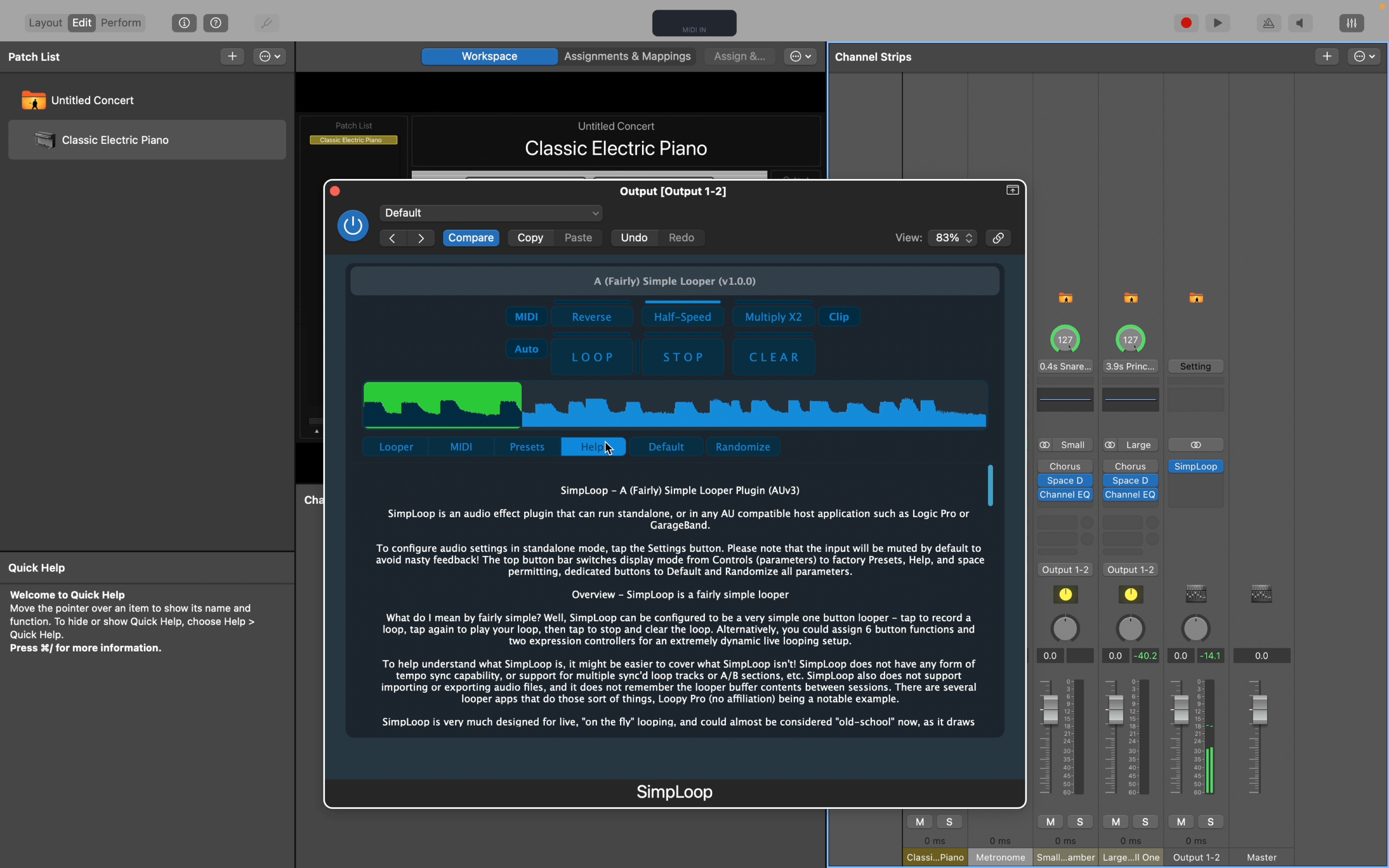Click the link chain icon
Viewport: 1389px width, 868px height.
999,238
